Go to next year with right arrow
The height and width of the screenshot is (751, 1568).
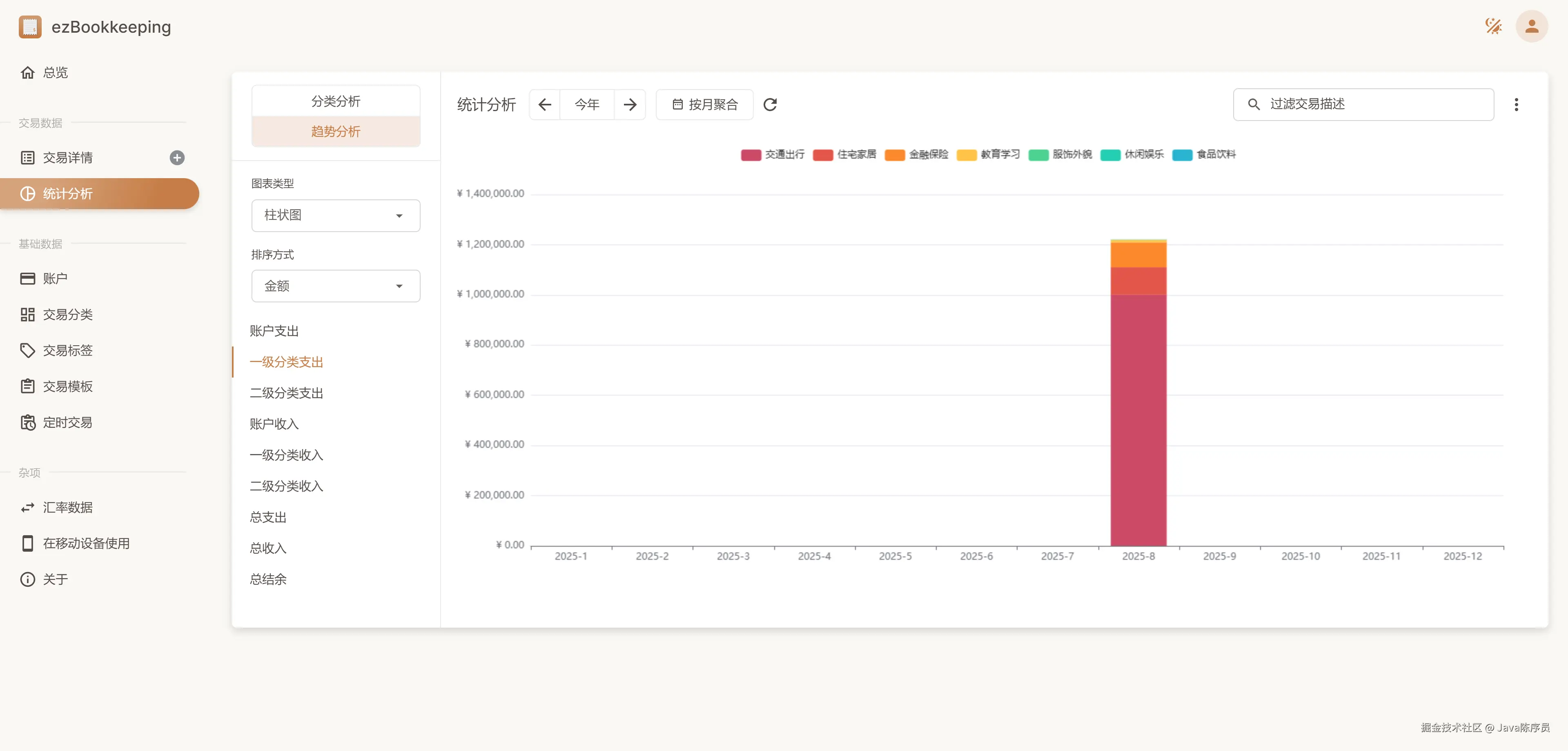630,105
